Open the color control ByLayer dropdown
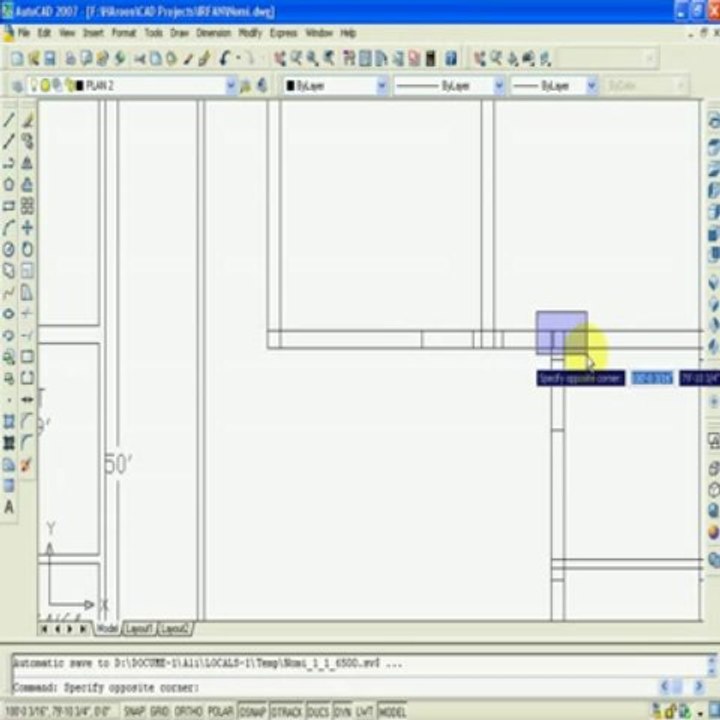Viewport: 720px width, 720px height. coord(382,86)
